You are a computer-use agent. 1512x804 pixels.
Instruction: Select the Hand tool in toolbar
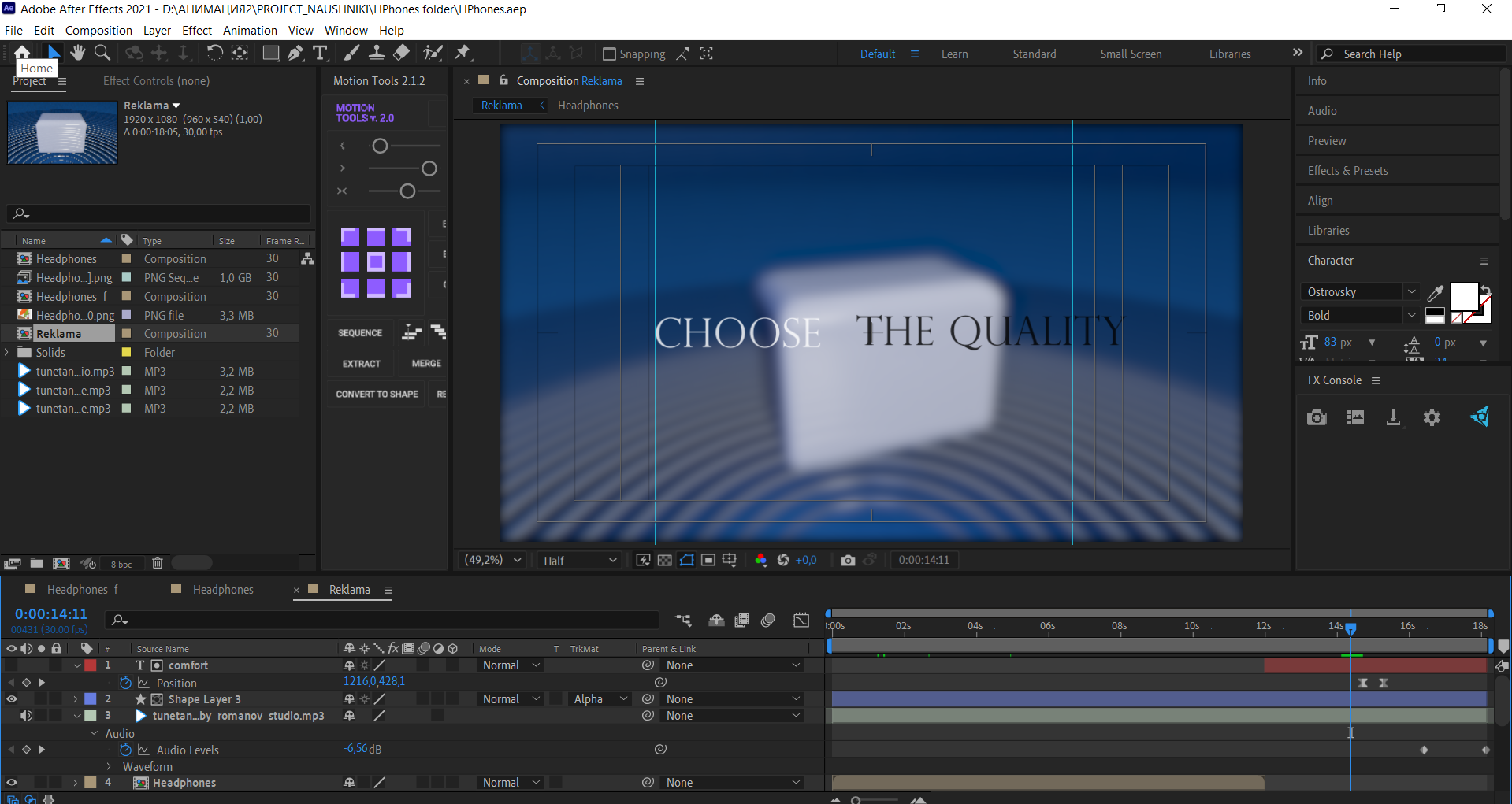coord(77,53)
